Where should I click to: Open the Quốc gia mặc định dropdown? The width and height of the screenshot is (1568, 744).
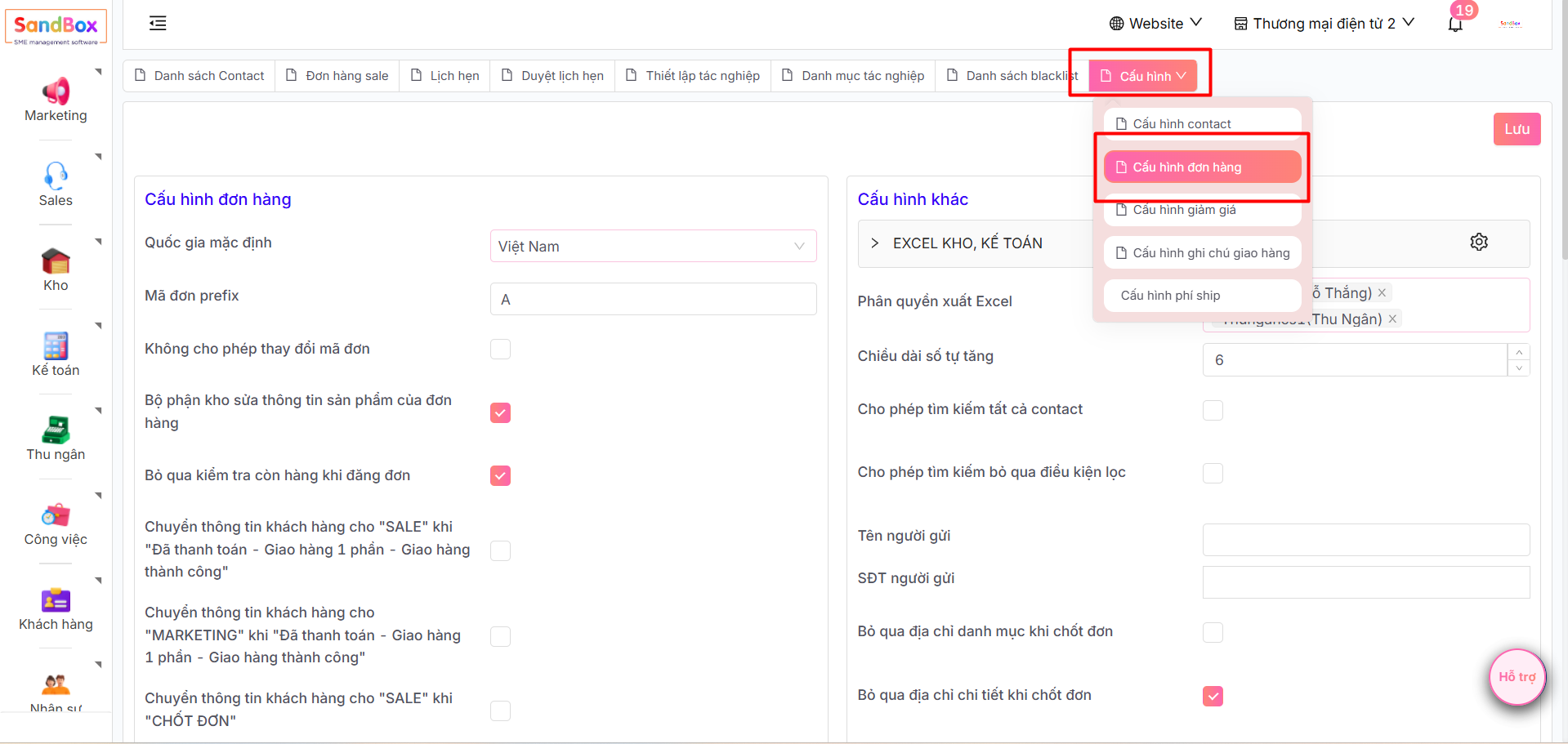pyautogui.click(x=653, y=247)
